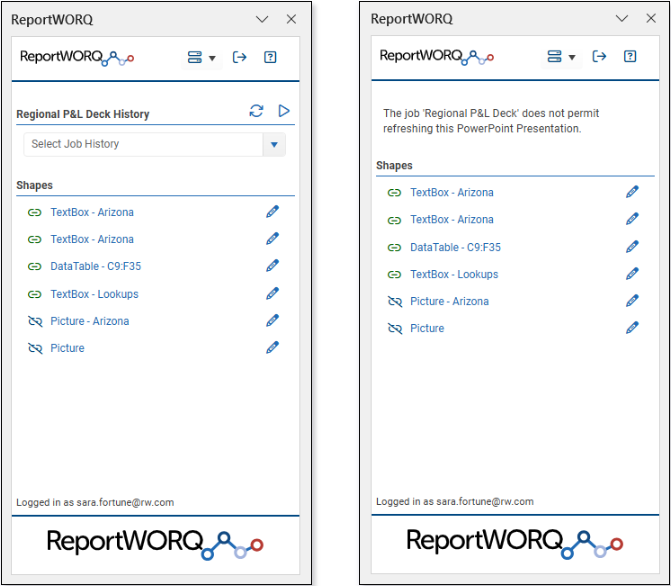
Task: Click the logout icon in the left pane
Action: pyautogui.click(x=240, y=58)
